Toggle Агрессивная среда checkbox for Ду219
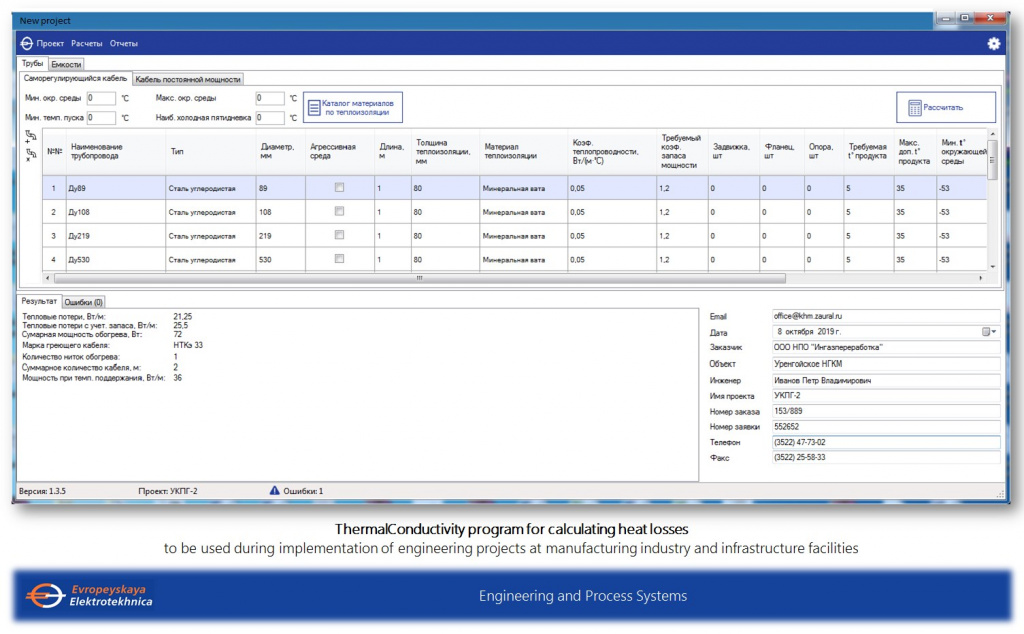 (339, 234)
